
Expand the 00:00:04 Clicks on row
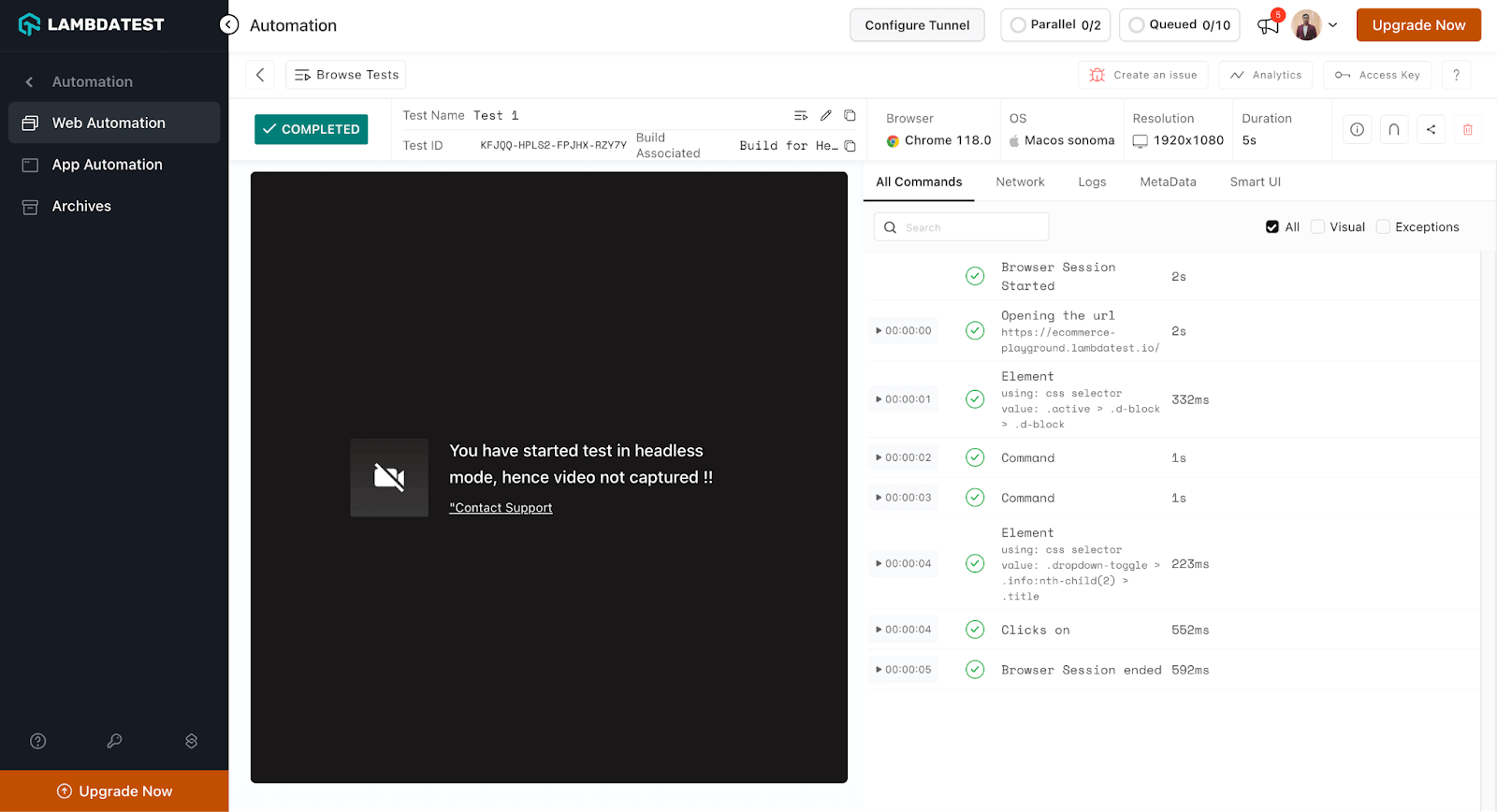point(904,631)
